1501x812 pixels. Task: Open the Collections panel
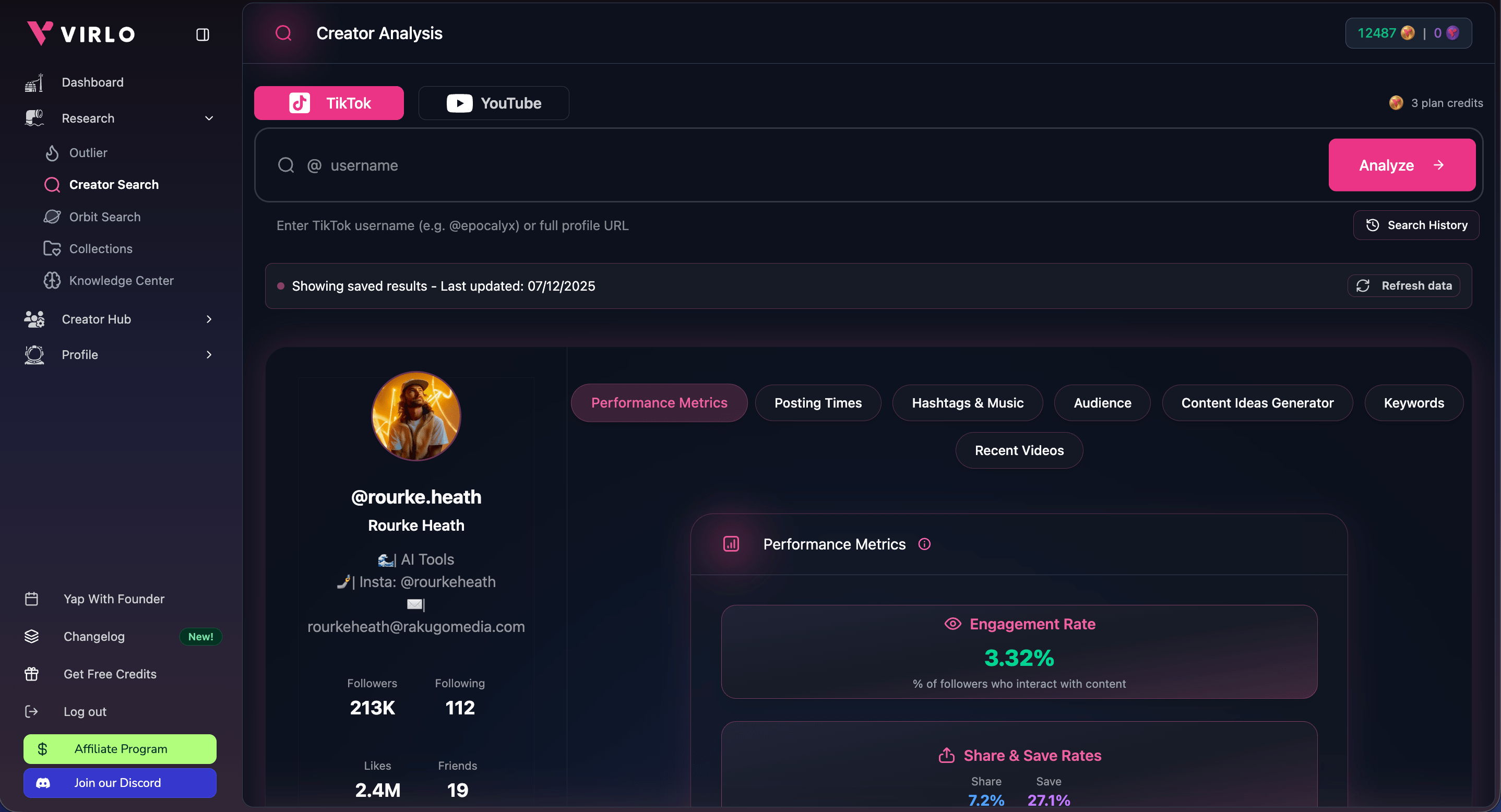[101, 248]
